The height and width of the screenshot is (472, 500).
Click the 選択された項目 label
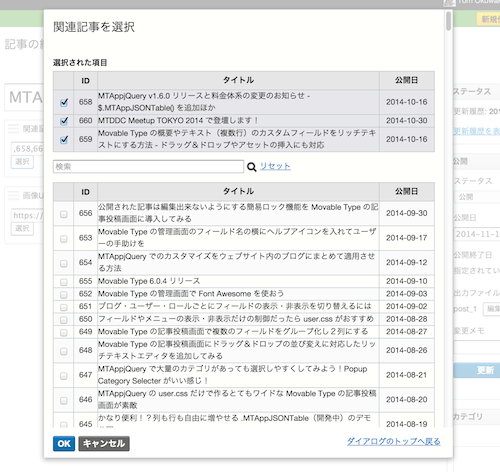pos(80,62)
